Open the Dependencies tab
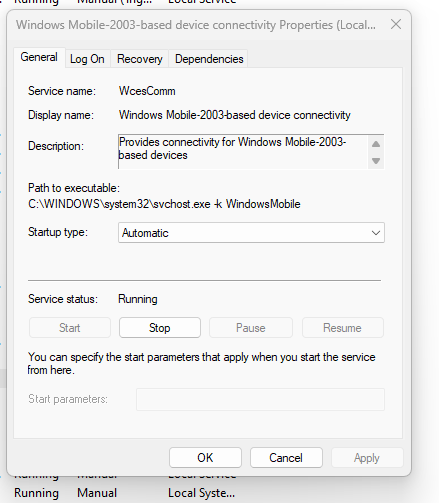The height and width of the screenshot is (503, 439). point(209,59)
